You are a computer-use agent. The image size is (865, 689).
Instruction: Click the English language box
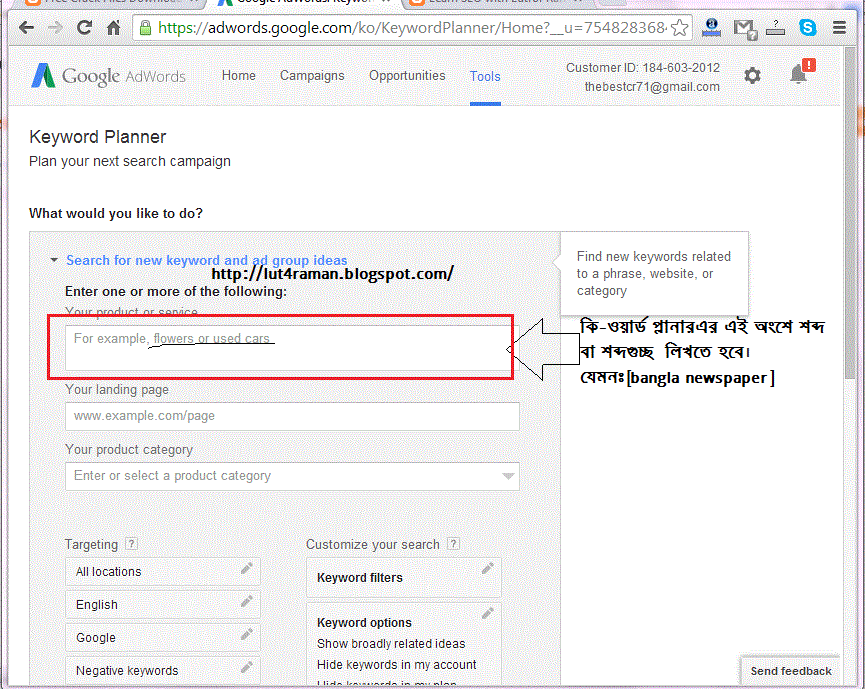pos(163,605)
